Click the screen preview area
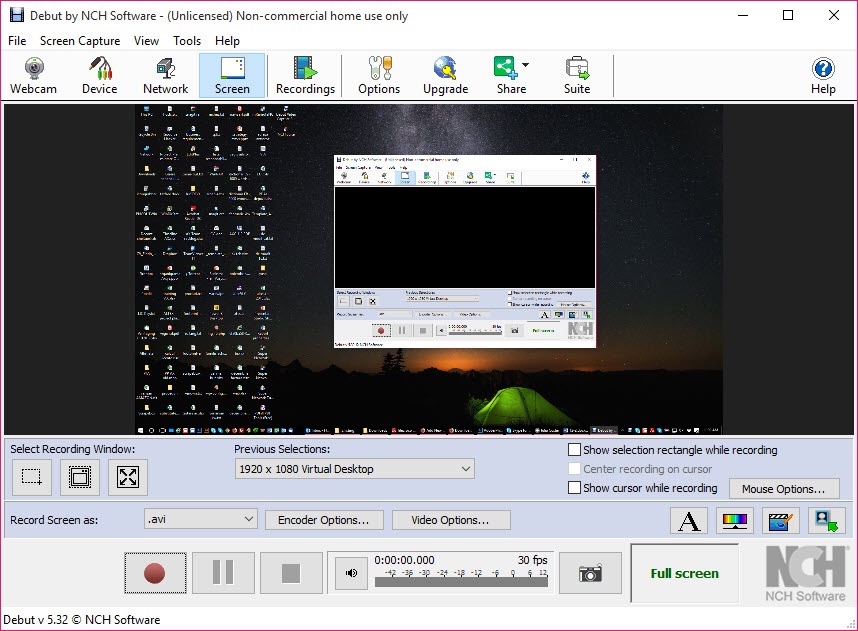858x631 pixels. tap(429, 270)
